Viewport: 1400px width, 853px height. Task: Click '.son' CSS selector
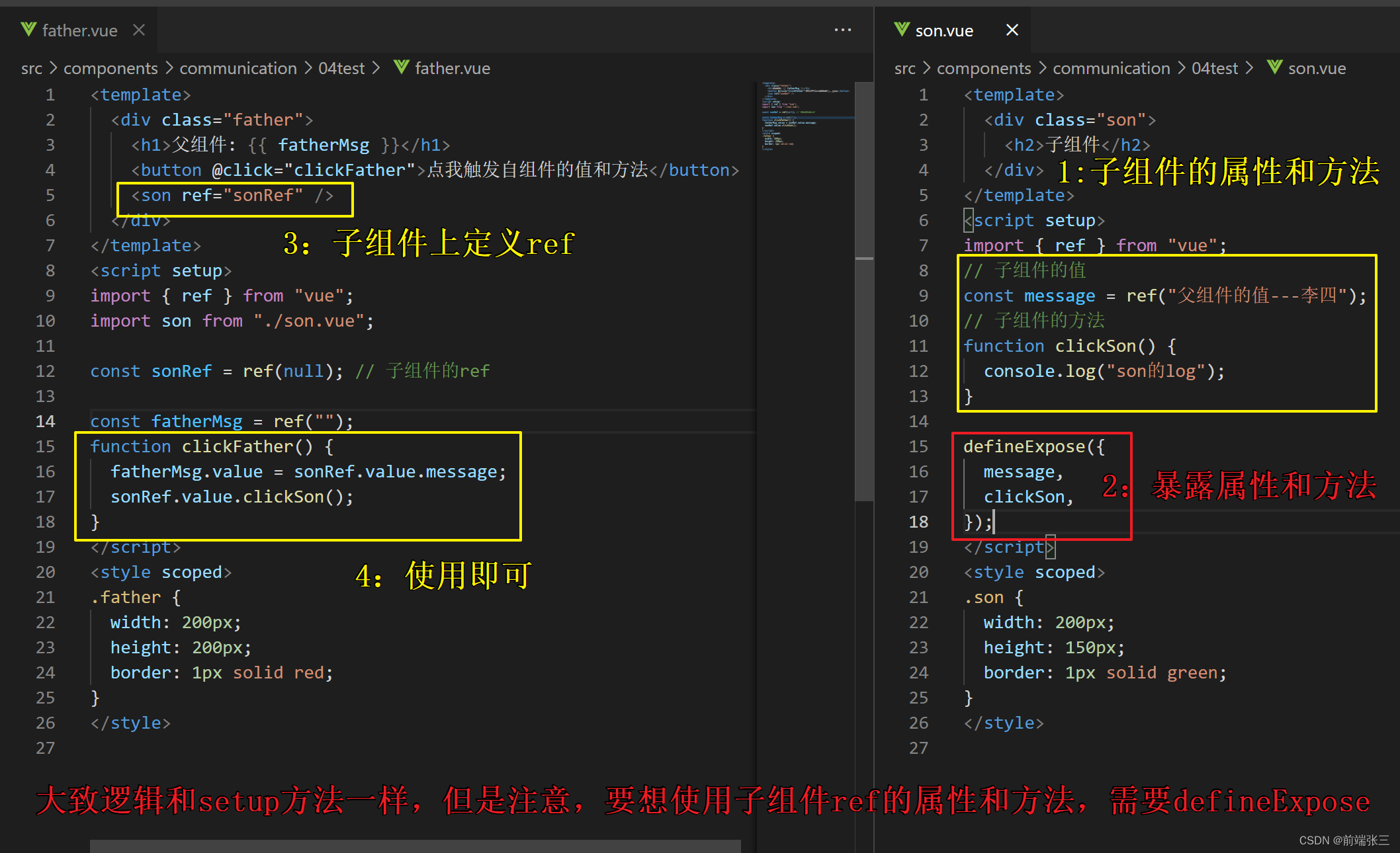984,597
